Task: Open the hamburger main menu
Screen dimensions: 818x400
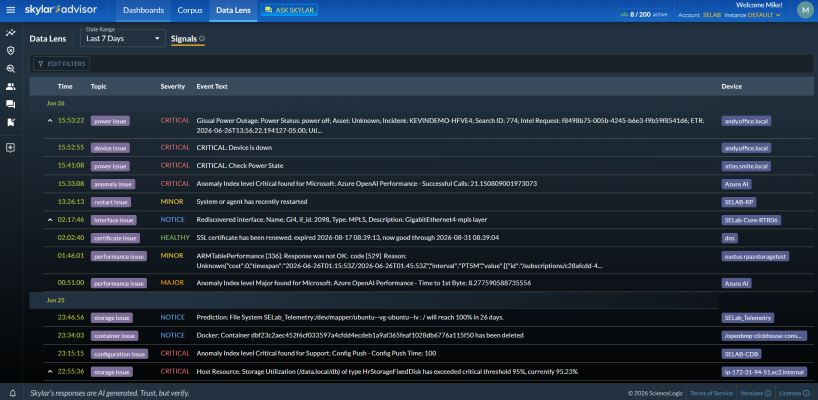Action: click(10, 10)
